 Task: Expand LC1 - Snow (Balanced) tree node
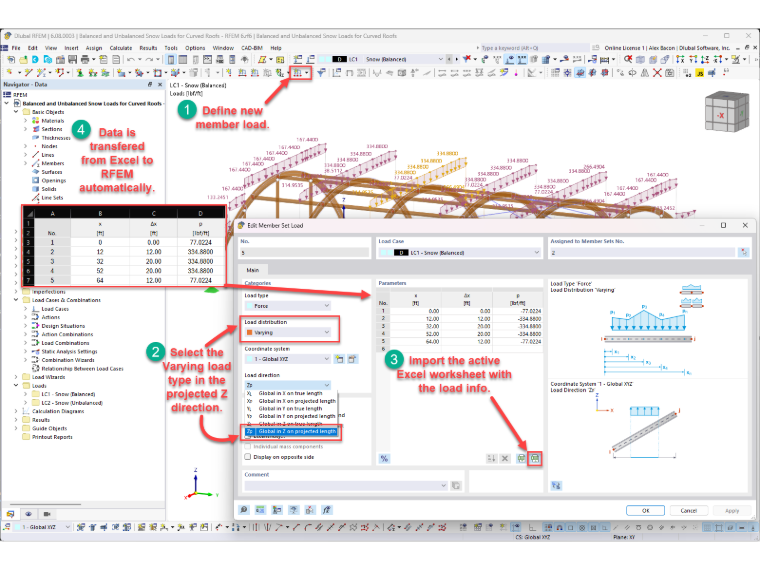click(x=25, y=394)
